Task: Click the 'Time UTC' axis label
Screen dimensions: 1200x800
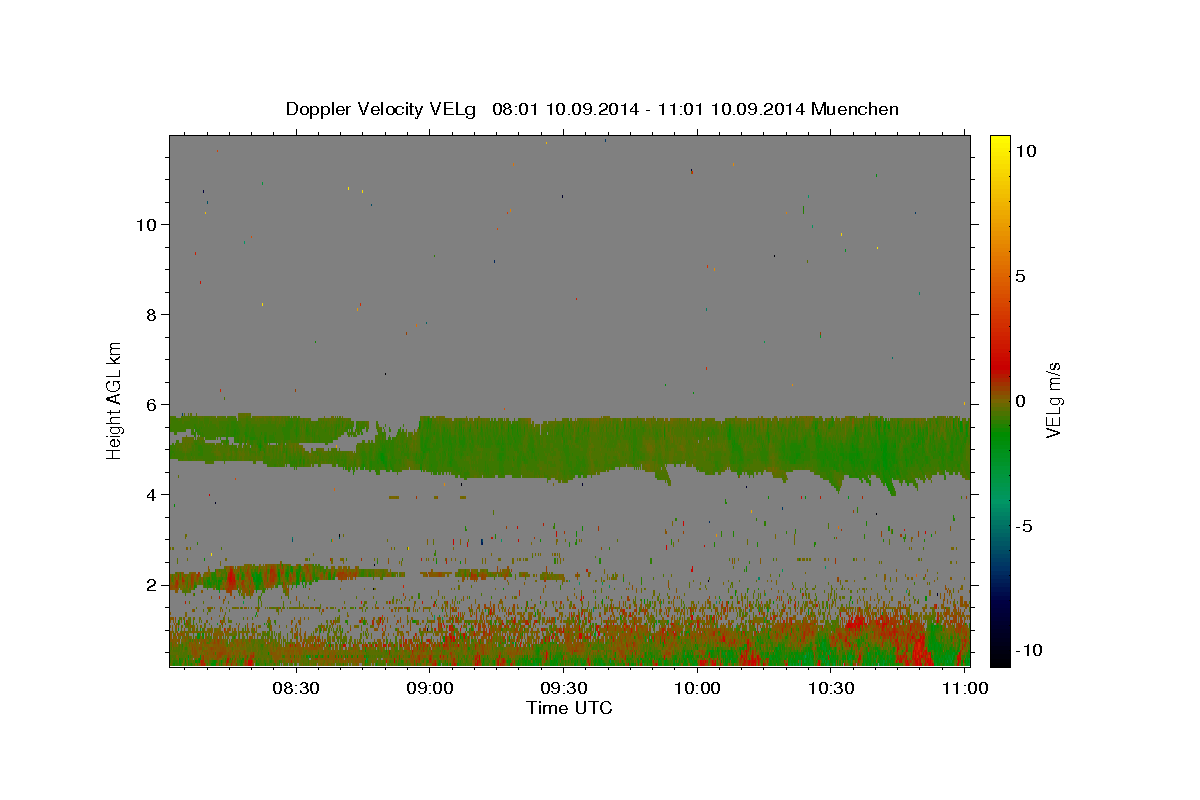Action: pyautogui.click(x=569, y=708)
